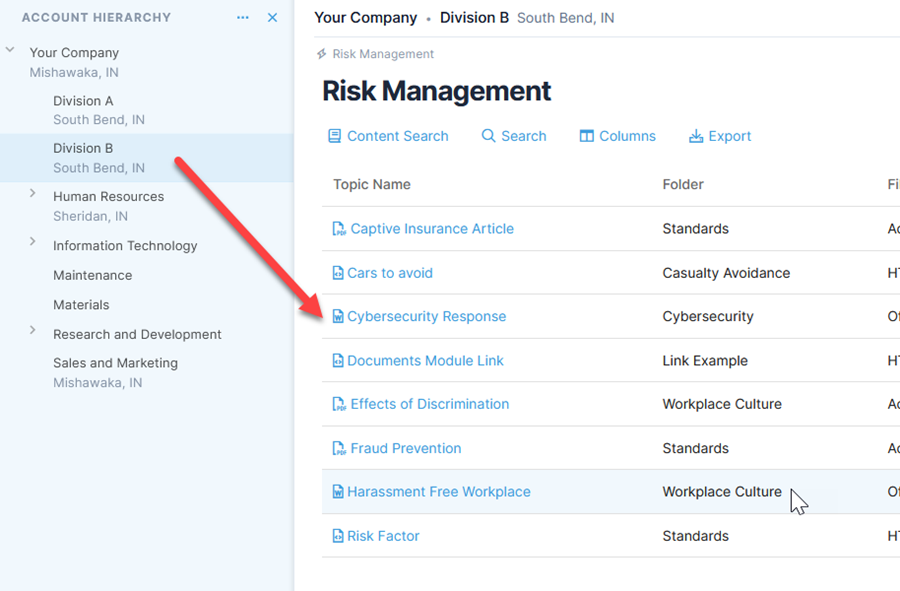Viewport: 900px width, 591px height.
Task: Select the HTML file icon beside Cars to avoid
Action: pyautogui.click(x=337, y=272)
